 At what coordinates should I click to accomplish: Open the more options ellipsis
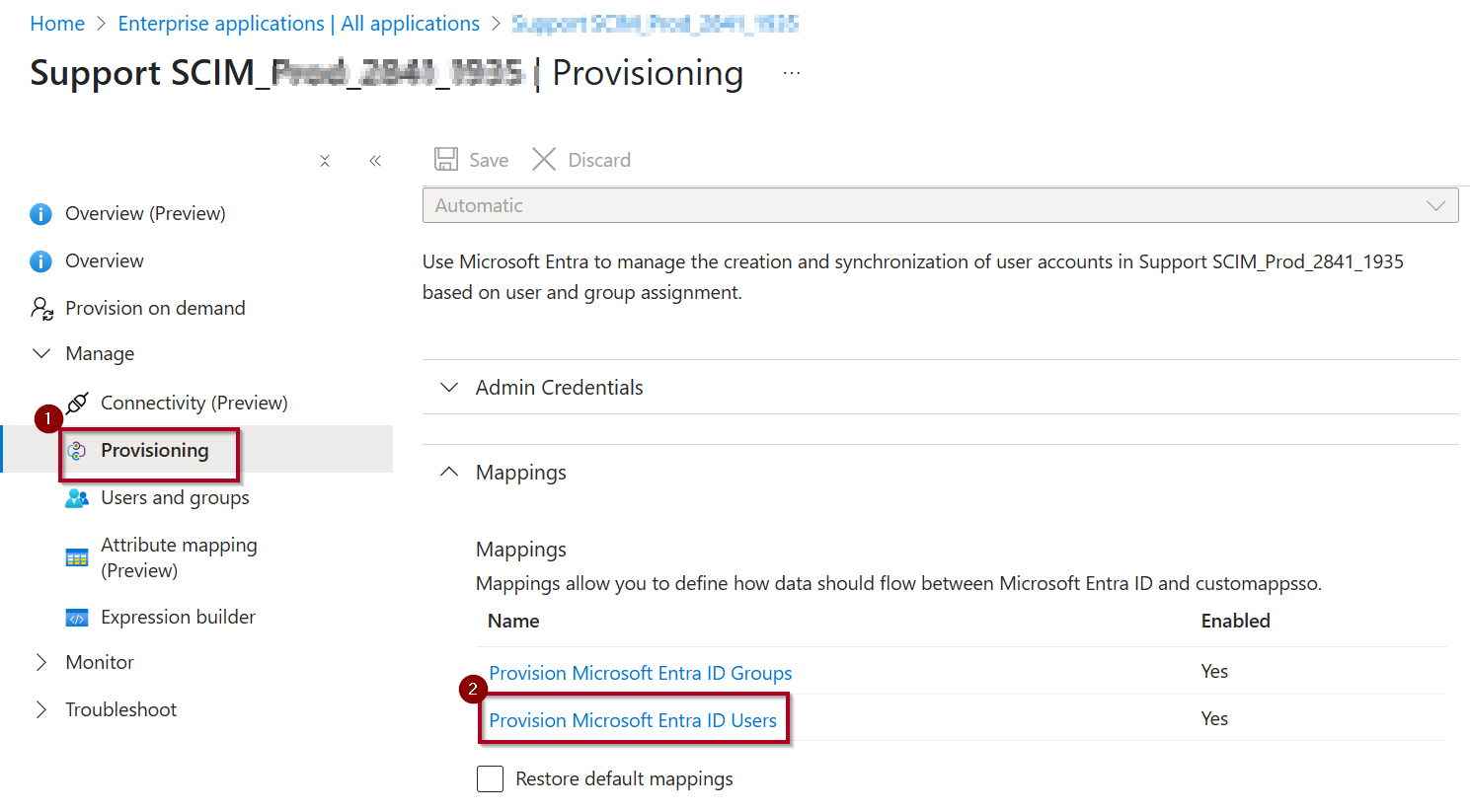792,73
